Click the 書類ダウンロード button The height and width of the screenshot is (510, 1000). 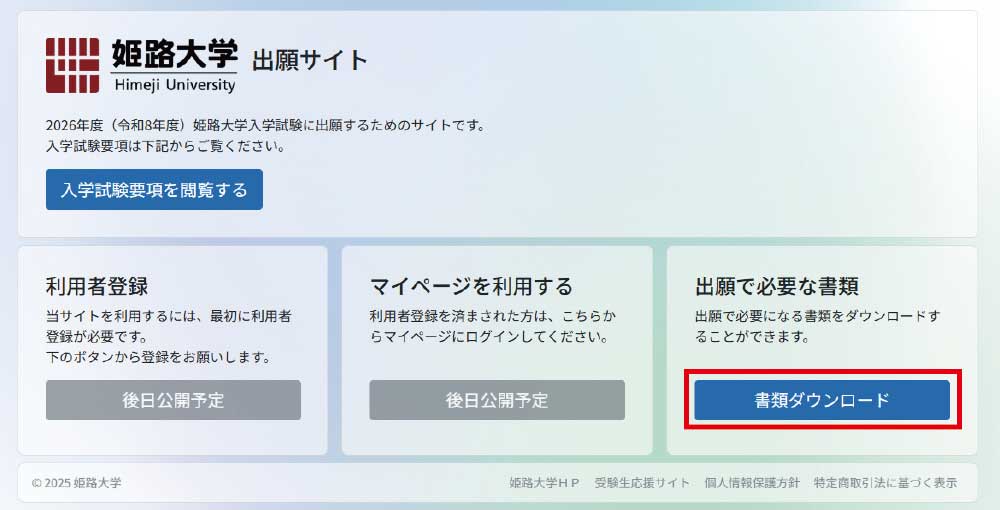click(x=822, y=400)
